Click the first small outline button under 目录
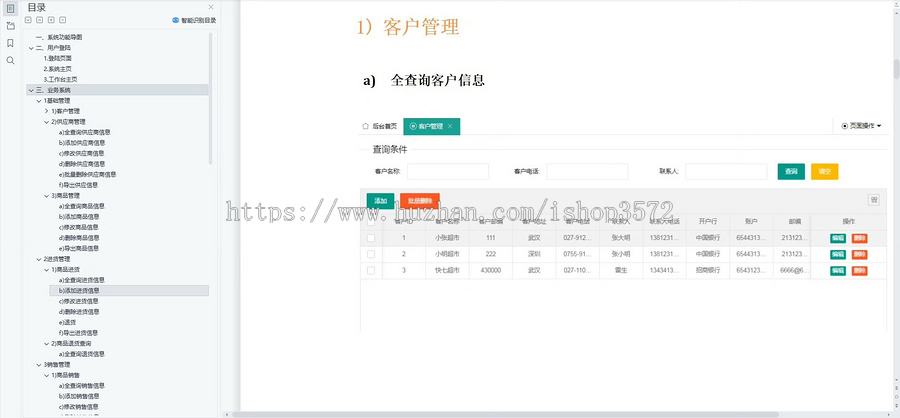This screenshot has width=900, height=418. (x=28, y=20)
